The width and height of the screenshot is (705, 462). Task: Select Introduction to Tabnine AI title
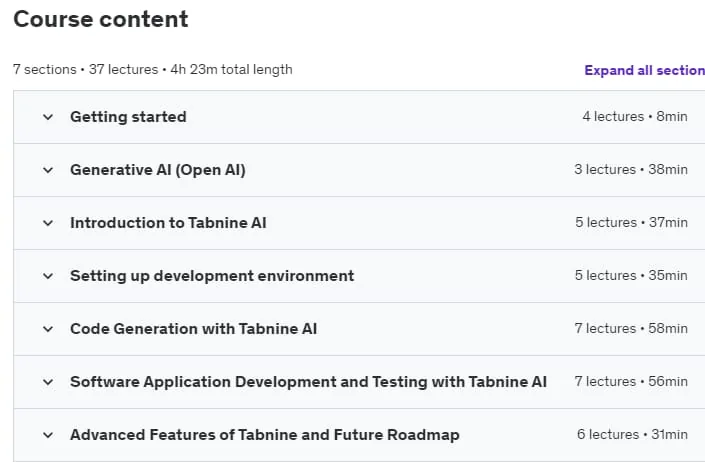[x=168, y=223]
